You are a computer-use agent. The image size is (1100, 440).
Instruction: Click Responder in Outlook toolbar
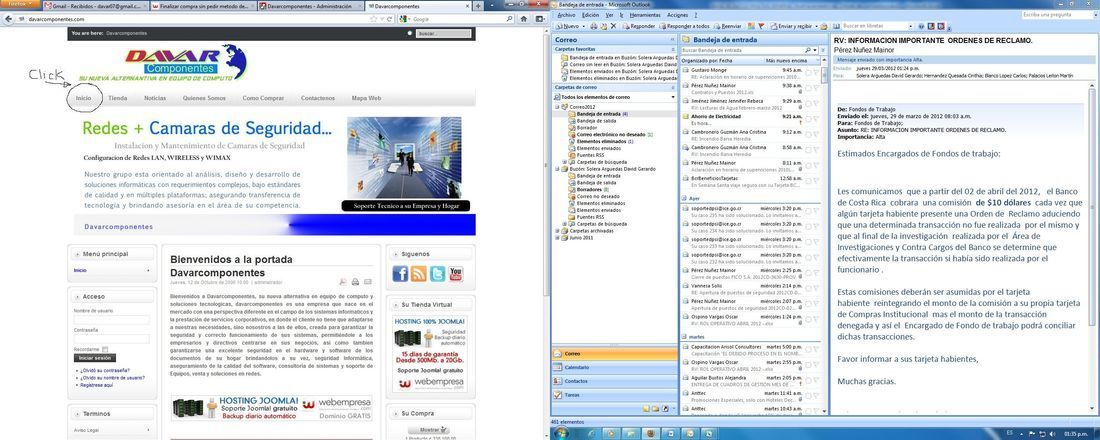pos(638,26)
